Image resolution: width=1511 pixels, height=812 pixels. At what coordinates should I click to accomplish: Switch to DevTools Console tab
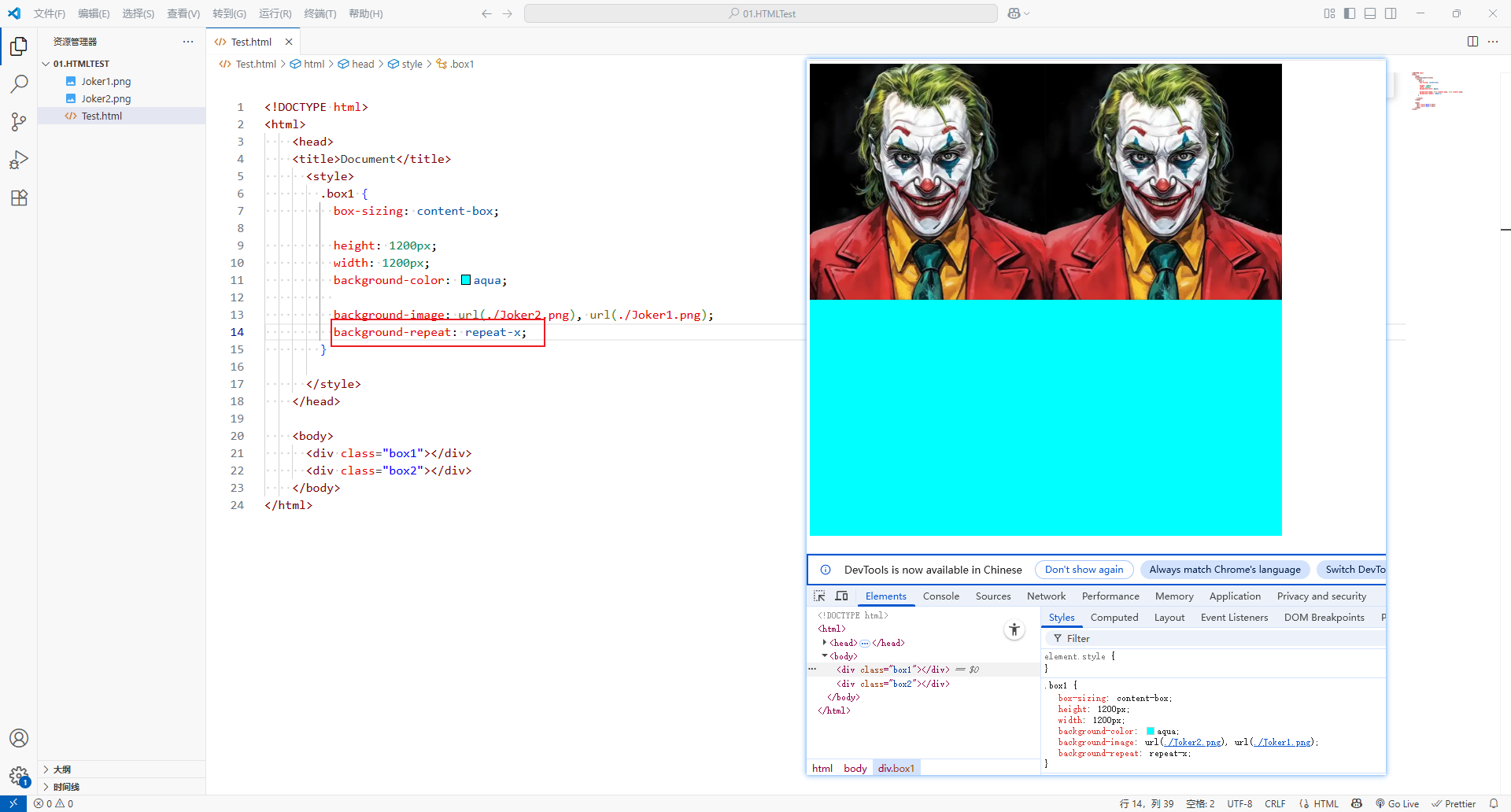pyautogui.click(x=941, y=596)
